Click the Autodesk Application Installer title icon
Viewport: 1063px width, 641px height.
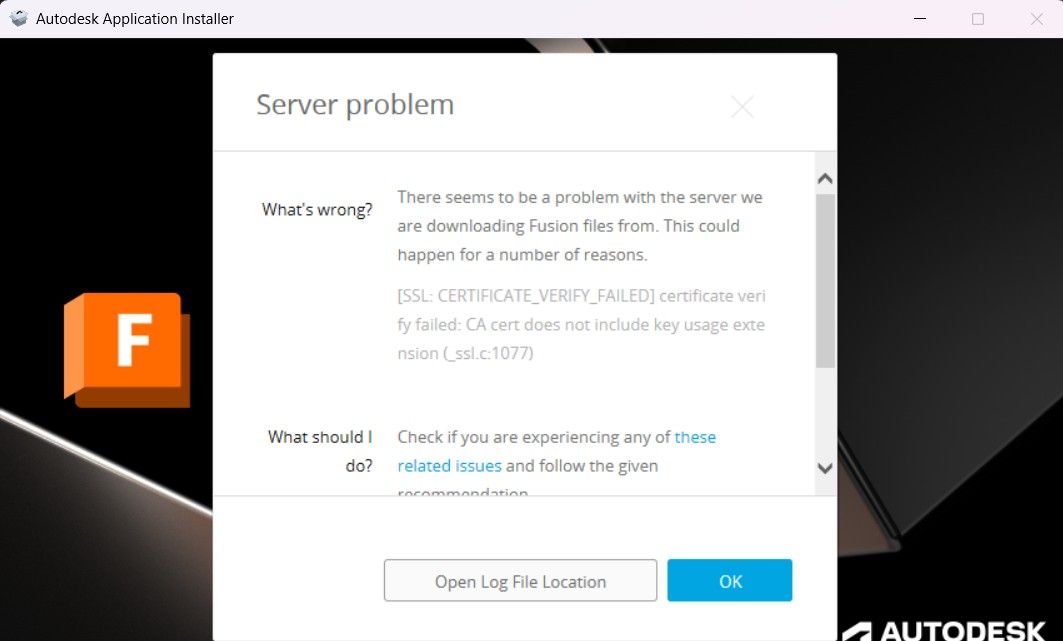click(19, 18)
